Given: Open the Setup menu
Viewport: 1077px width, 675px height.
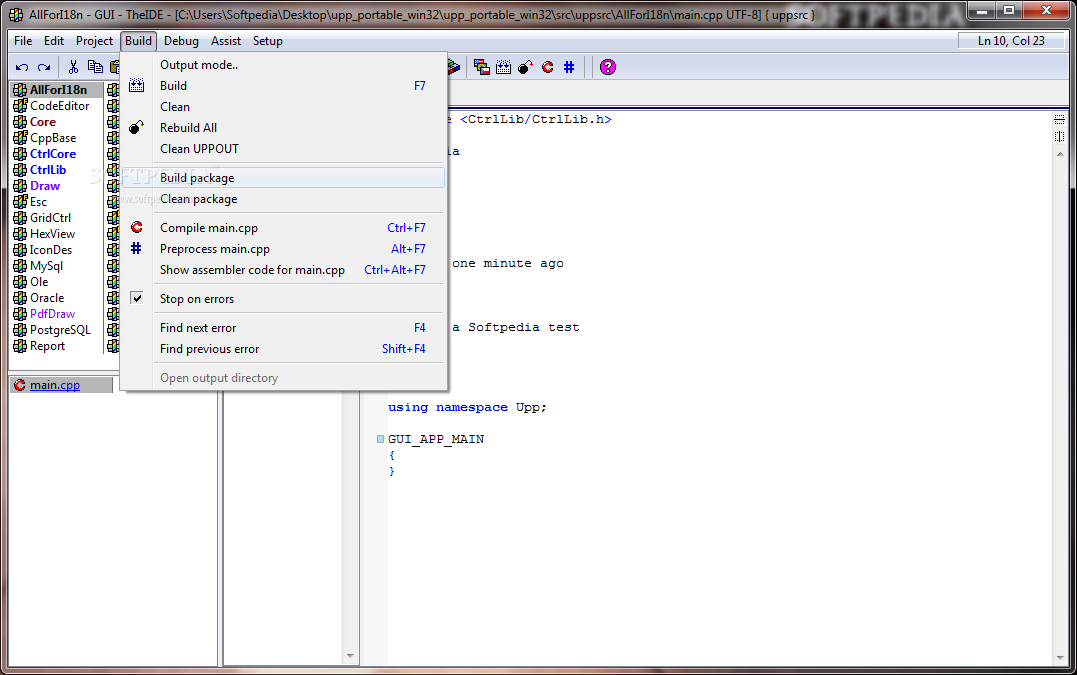Looking at the screenshot, I should (268, 41).
